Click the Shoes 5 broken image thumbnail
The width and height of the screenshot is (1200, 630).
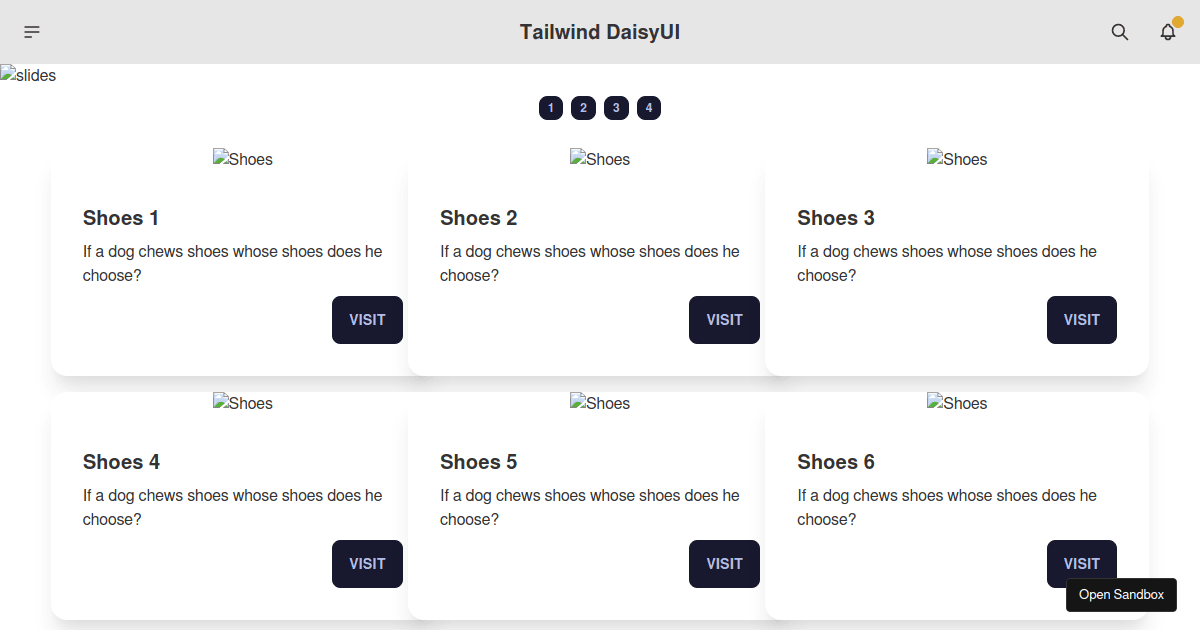600,402
